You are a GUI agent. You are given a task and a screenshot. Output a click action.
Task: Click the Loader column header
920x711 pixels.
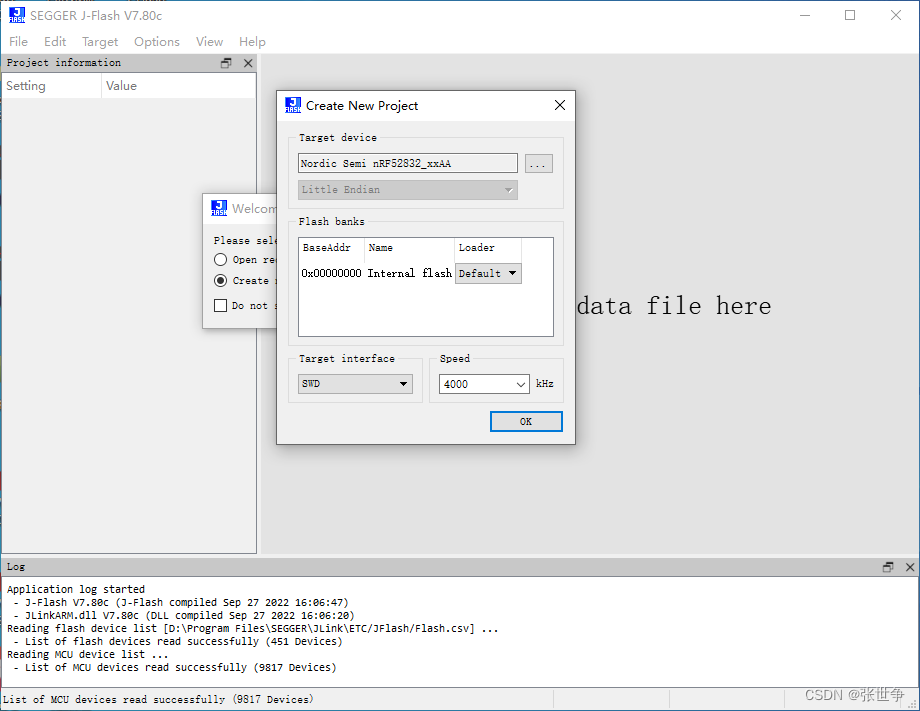488,248
